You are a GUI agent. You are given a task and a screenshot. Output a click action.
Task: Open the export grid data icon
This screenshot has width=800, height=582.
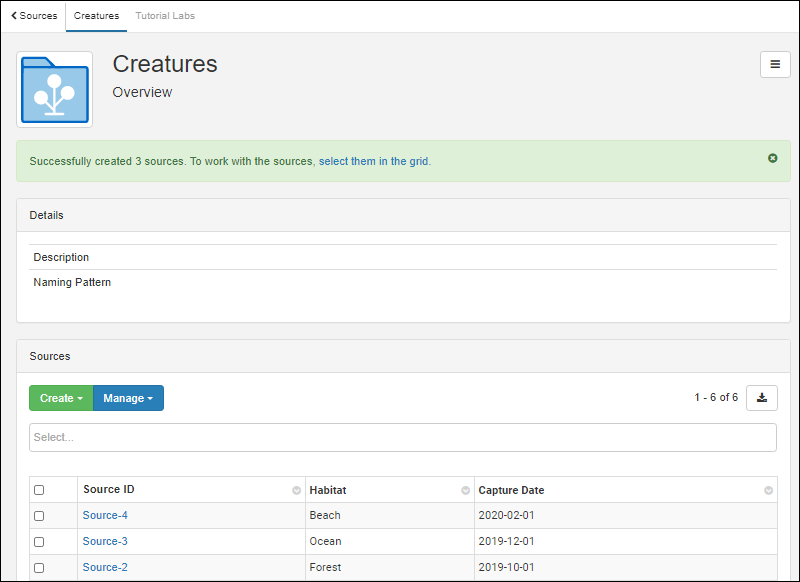[x=762, y=397]
